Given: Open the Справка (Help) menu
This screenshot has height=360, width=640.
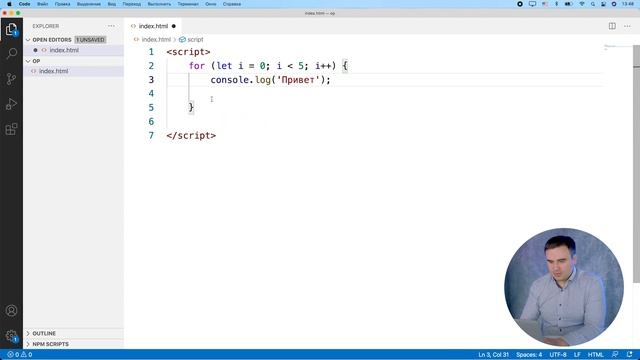Looking at the screenshot, I should (232, 4).
